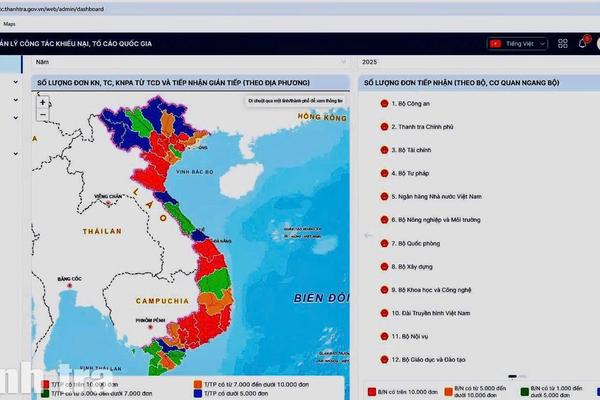This screenshot has width=600, height=400.
Task: Click green swatch T/TP 5.000 đến dưới 7.000
Action: [46, 393]
